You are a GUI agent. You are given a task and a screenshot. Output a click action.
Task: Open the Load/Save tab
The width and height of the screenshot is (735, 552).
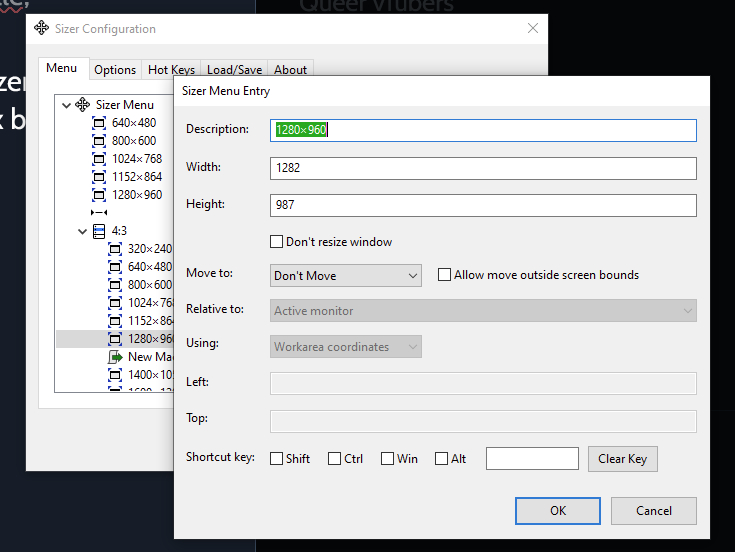[234, 70]
